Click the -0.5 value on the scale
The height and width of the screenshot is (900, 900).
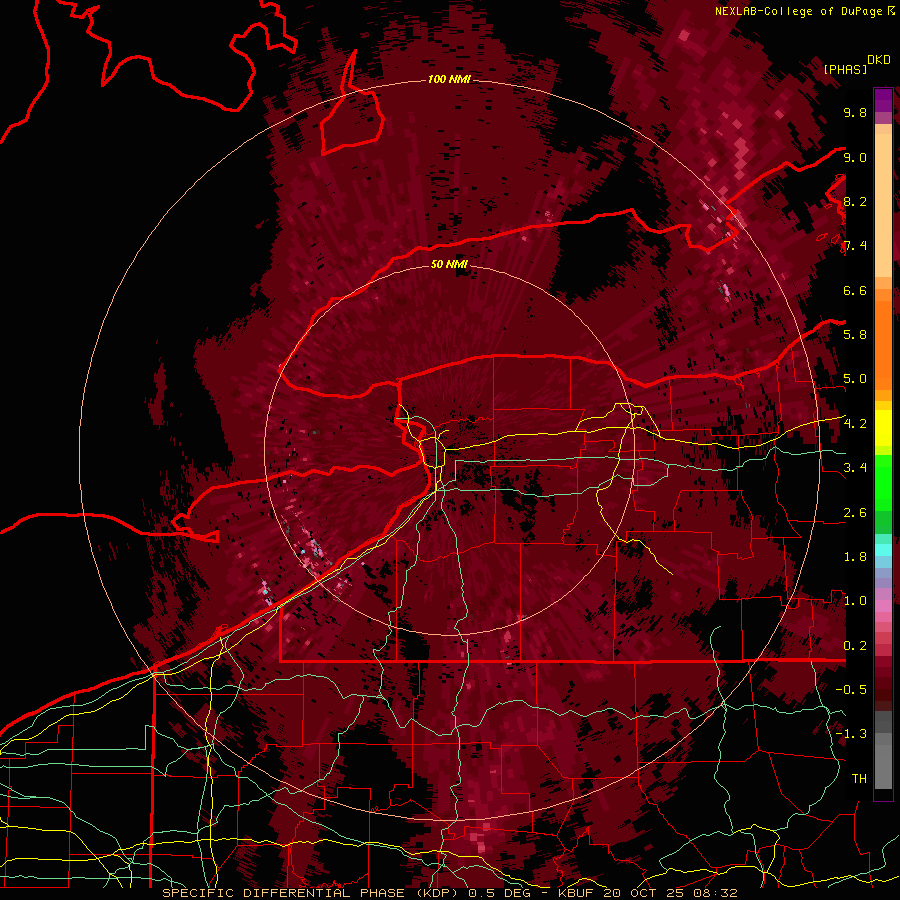point(851,690)
